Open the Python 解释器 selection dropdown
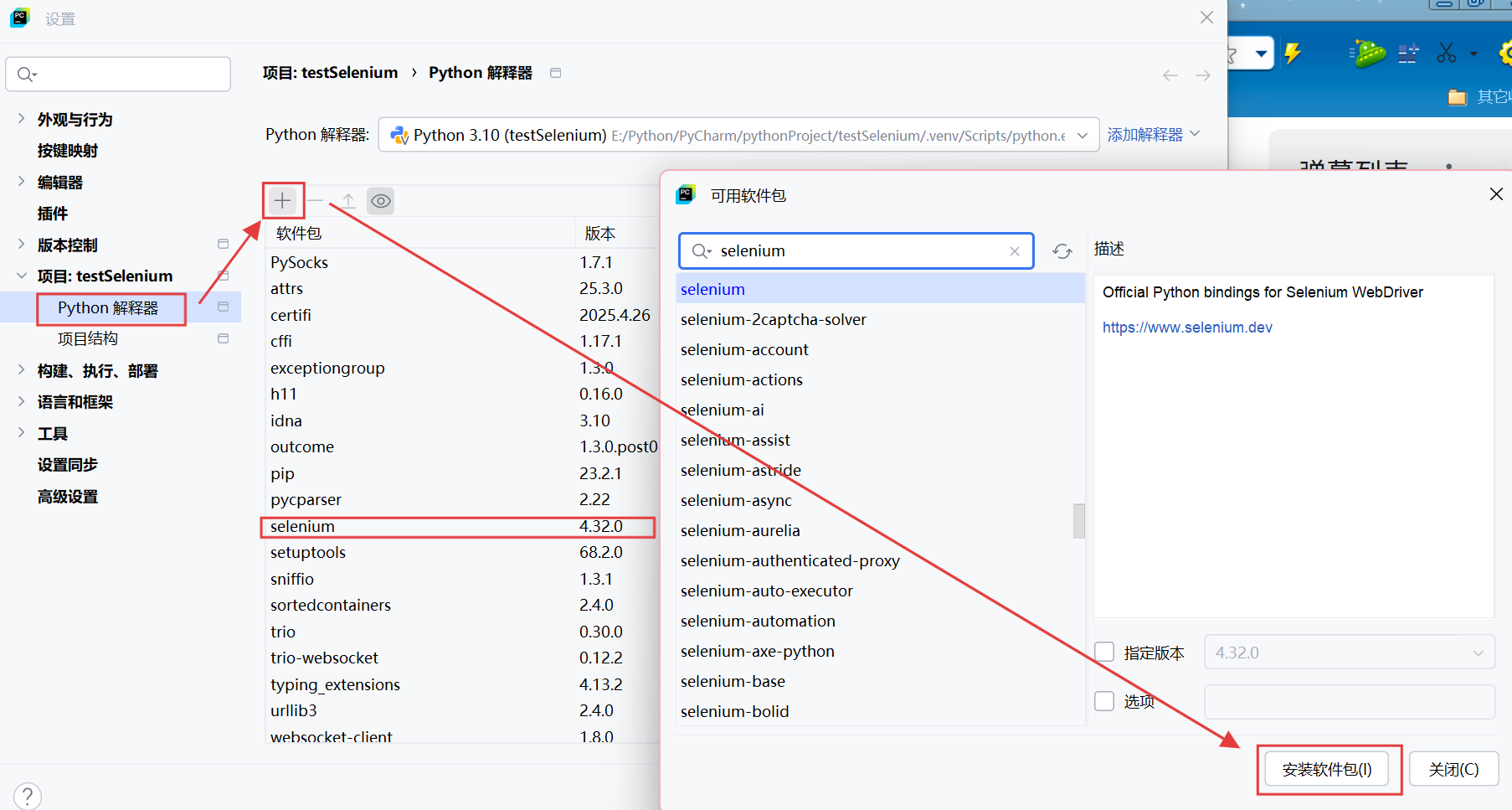This screenshot has width=1512, height=810. [x=738, y=135]
